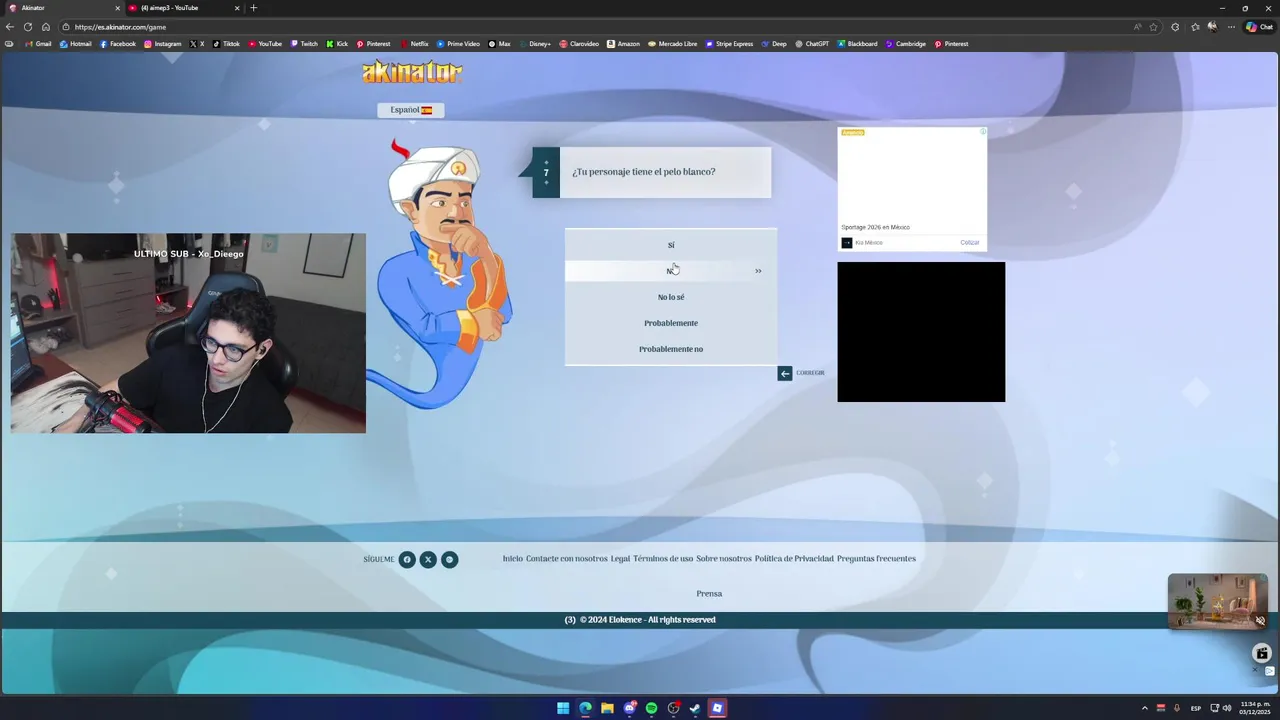Open File Explorer from the taskbar
Viewport: 1280px width, 720px height.
pyautogui.click(x=607, y=708)
